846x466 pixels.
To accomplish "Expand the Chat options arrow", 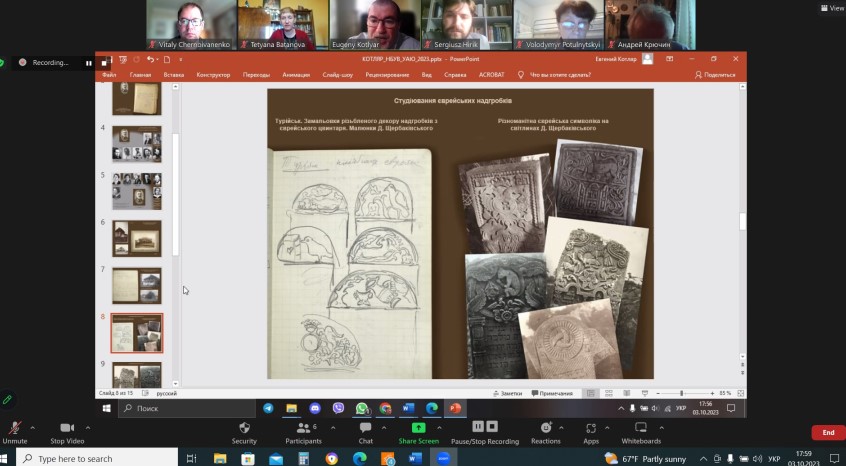I will click(383, 428).
